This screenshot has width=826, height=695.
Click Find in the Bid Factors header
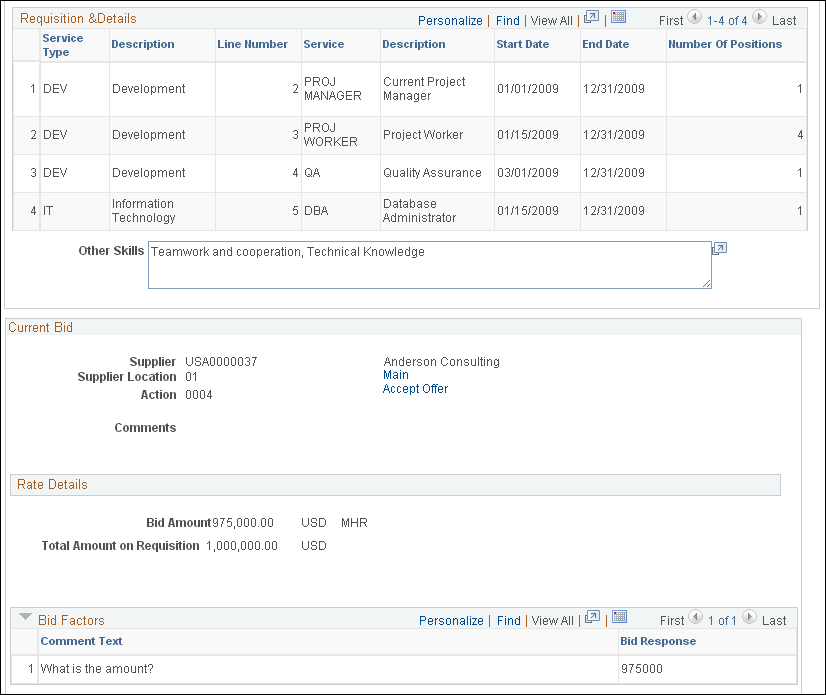(508, 620)
